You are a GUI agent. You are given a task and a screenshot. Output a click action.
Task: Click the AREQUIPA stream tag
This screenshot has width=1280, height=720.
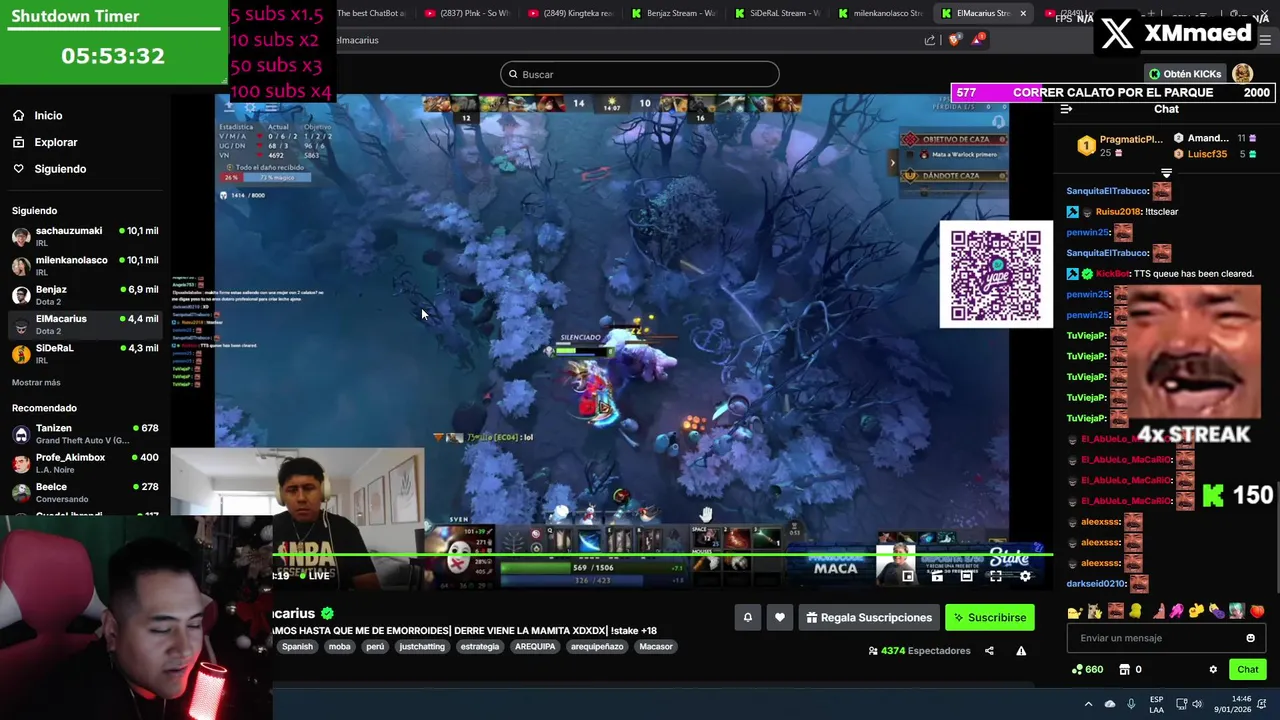point(535,647)
